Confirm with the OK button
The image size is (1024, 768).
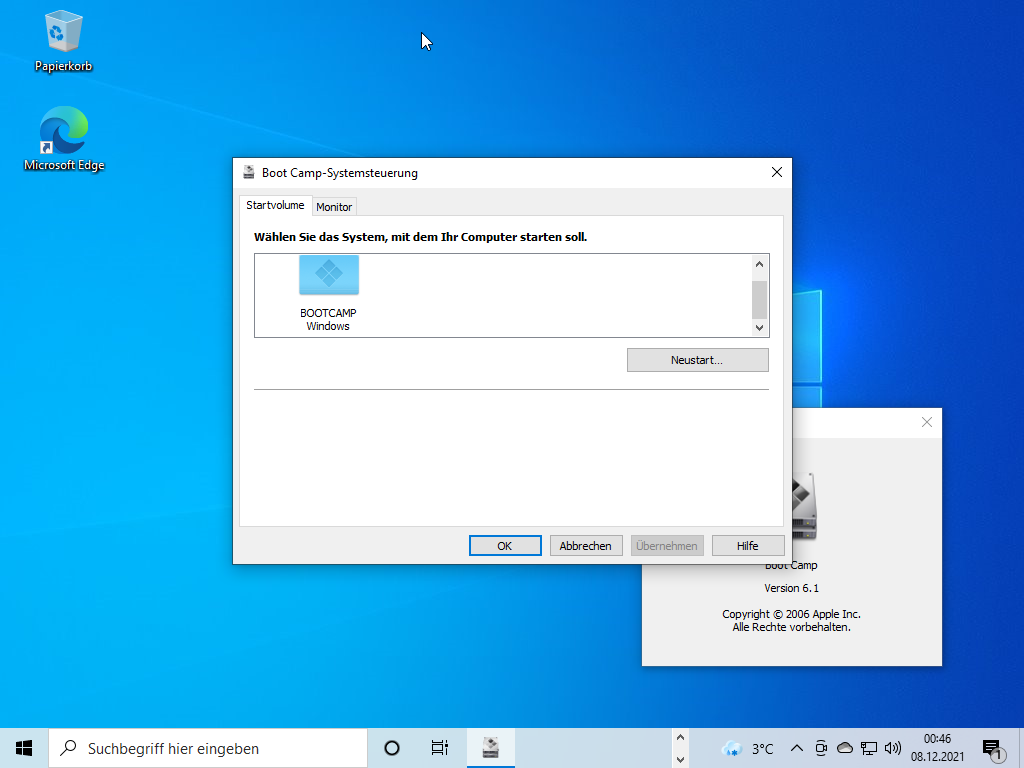pos(505,545)
